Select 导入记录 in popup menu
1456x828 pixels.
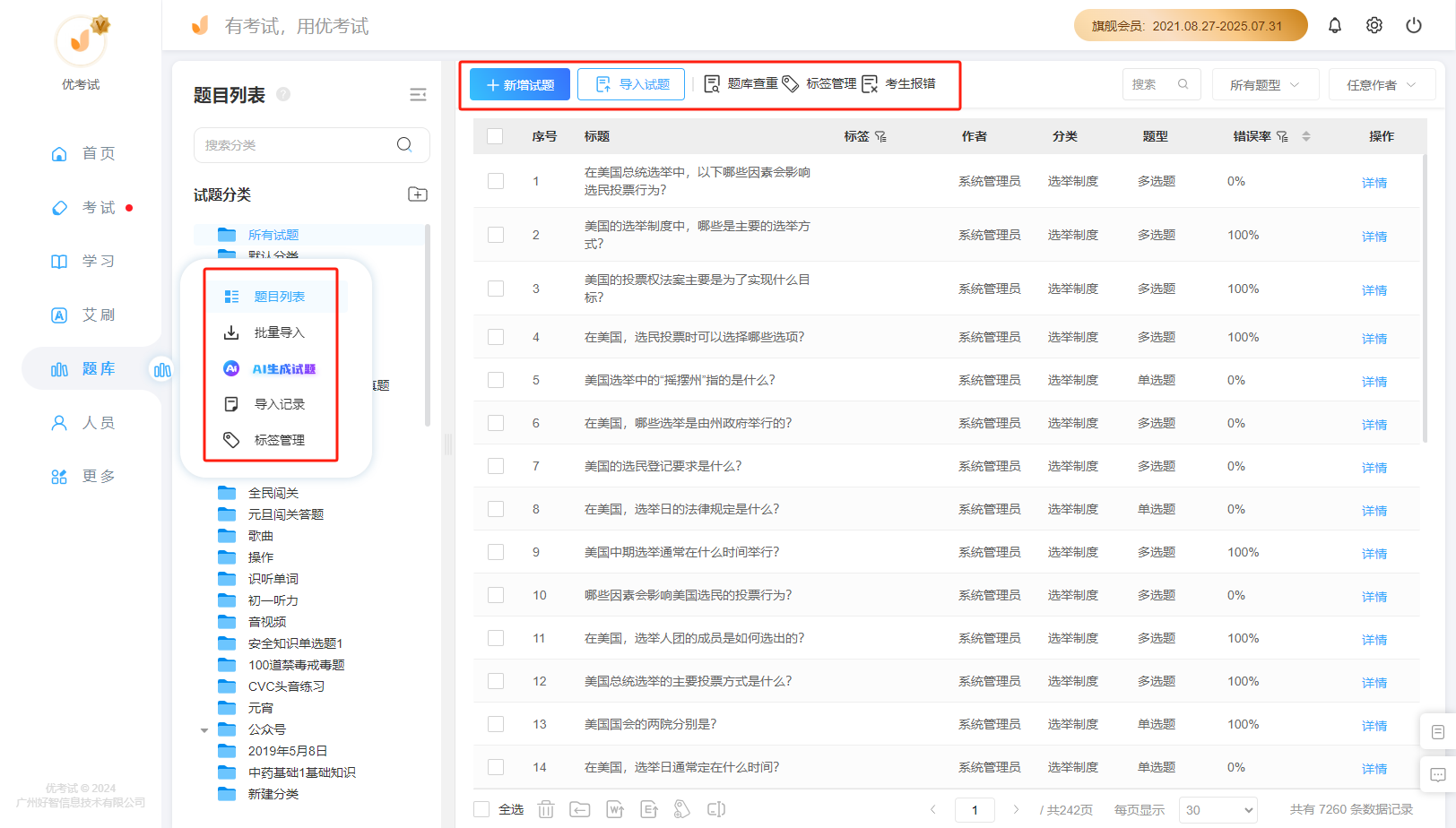[x=278, y=404]
